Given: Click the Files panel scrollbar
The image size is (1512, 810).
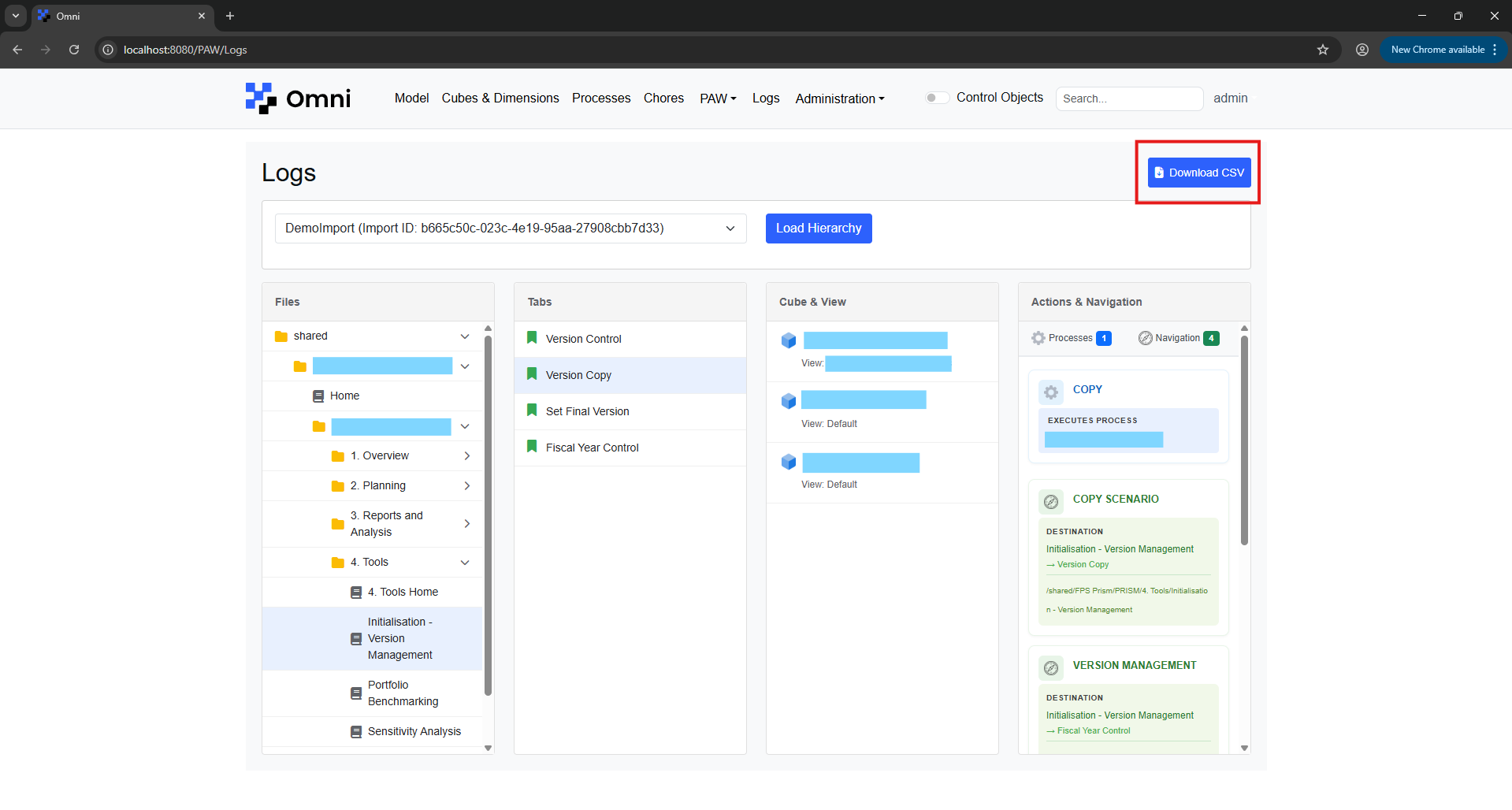Looking at the screenshot, I should [x=488, y=515].
